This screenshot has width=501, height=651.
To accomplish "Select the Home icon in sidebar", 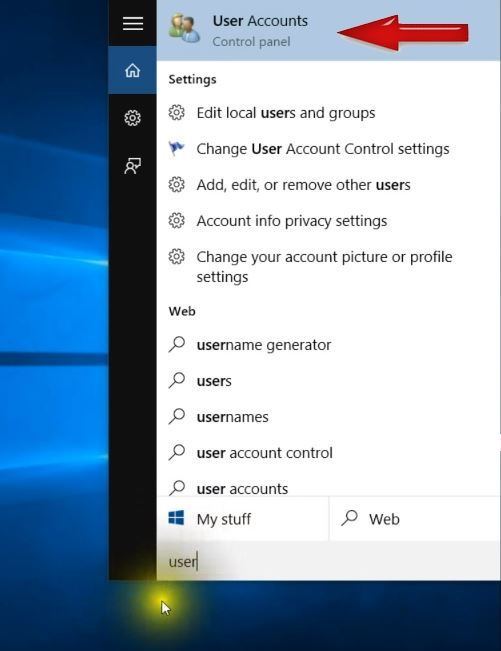I will (x=132, y=70).
